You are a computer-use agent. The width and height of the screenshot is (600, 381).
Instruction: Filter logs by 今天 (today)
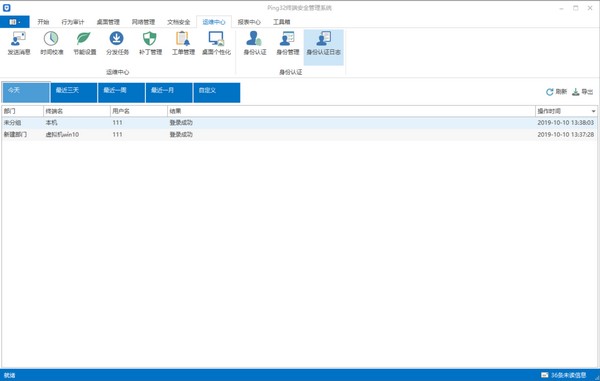[x=26, y=92]
